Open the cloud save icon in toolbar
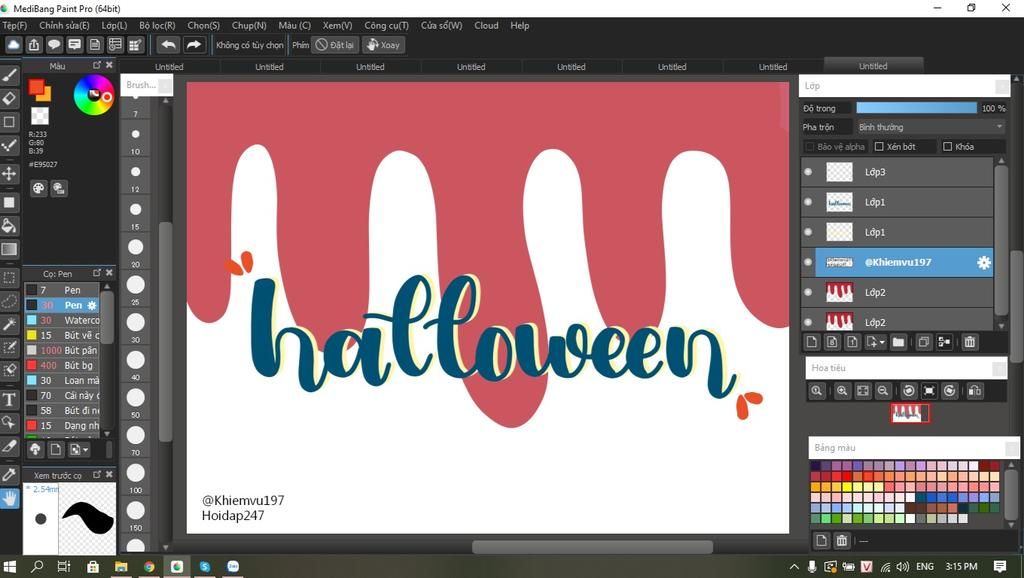The height and width of the screenshot is (578, 1024). tap(13, 44)
